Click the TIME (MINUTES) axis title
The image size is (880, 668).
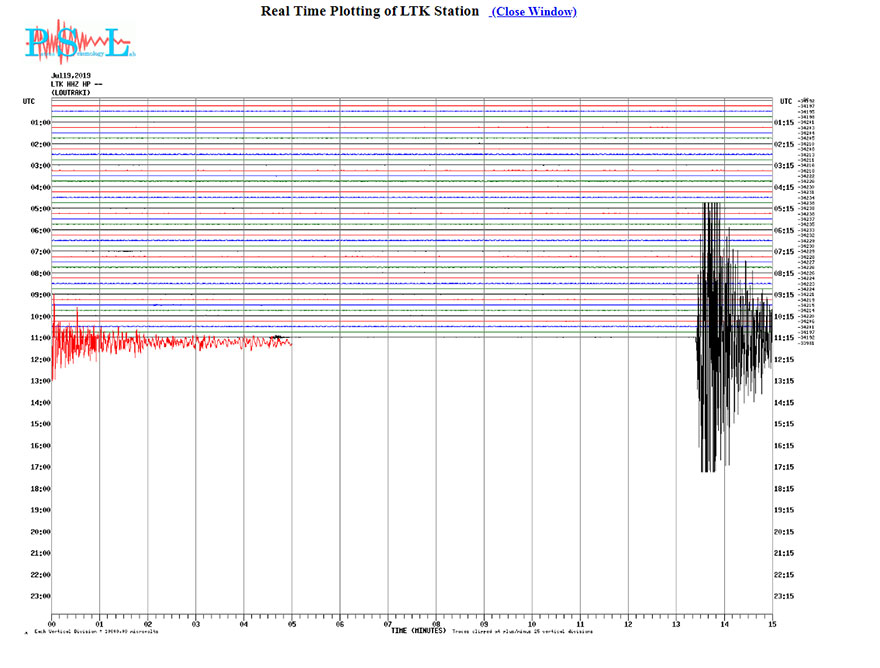click(x=418, y=631)
